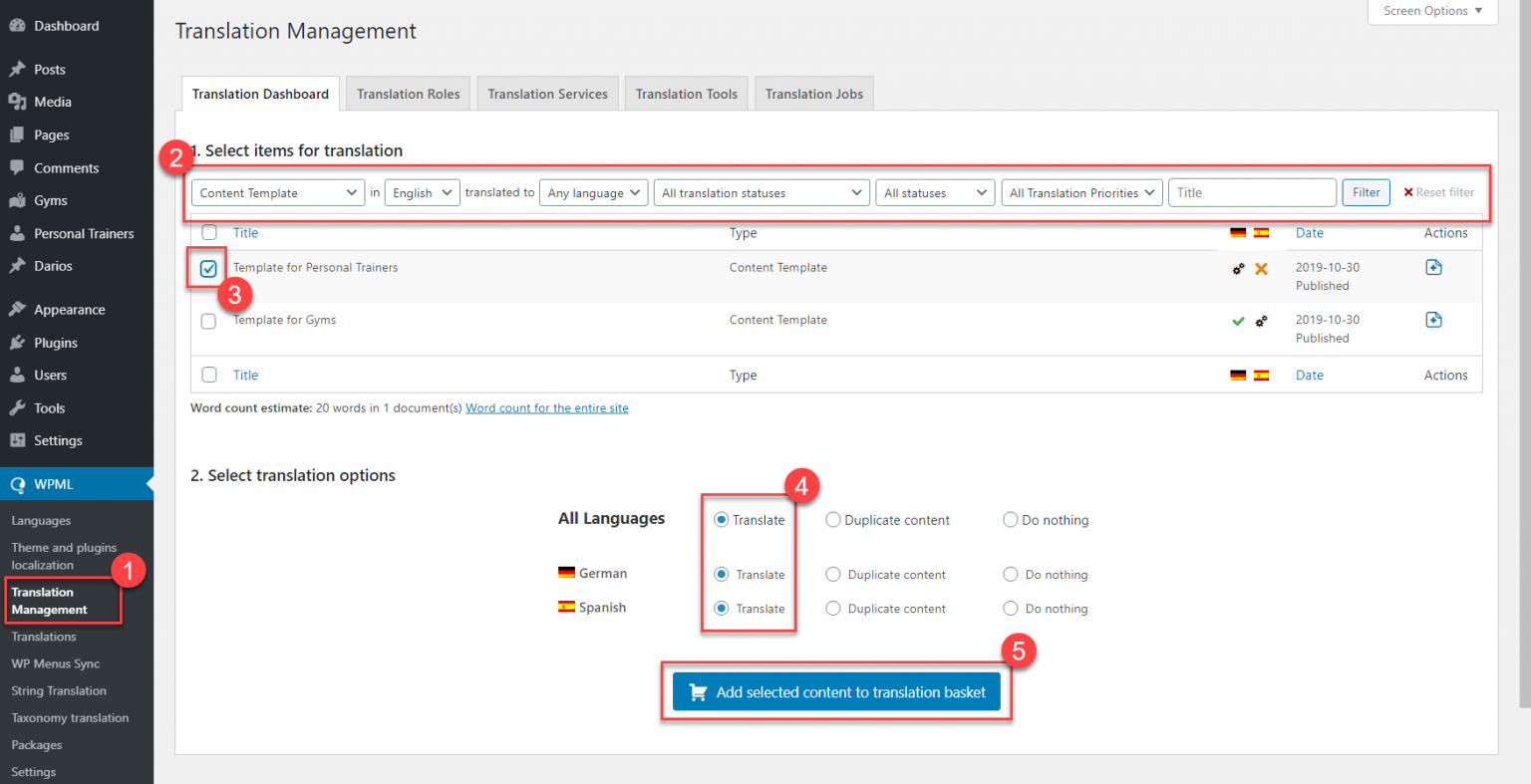Click the green check icon on Template for Gyms row

tap(1239, 321)
